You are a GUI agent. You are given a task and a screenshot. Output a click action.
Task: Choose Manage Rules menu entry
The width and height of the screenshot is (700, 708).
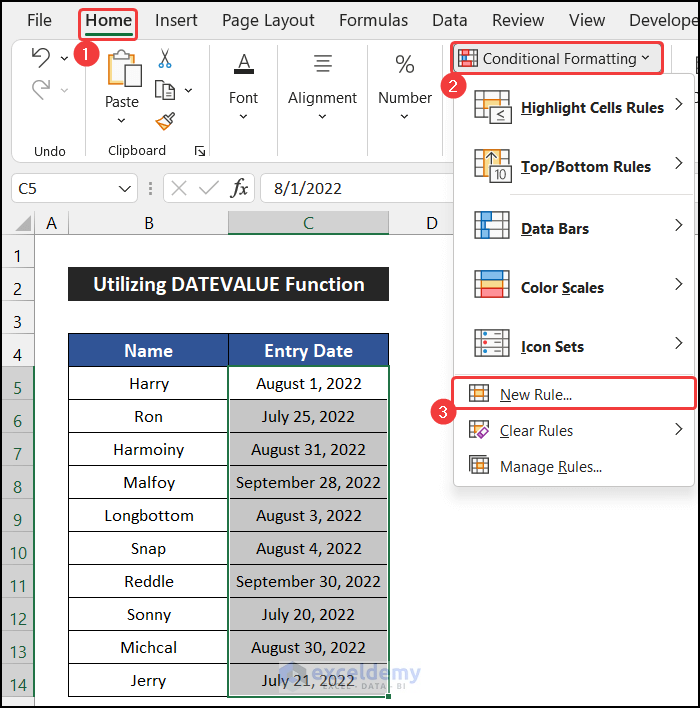coord(574,466)
